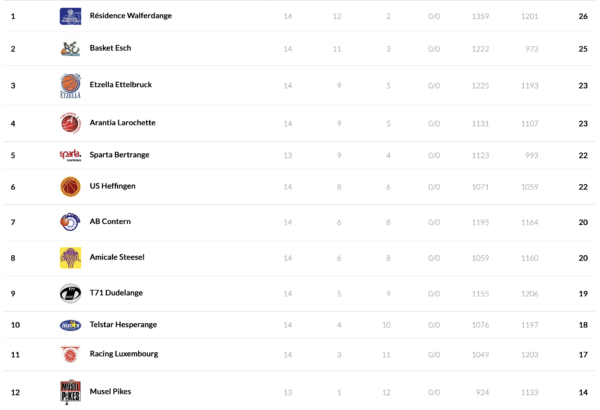This screenshot has width=600, height=410.
Task: Open the Basket Esch team page
Action: pos(111,48)
